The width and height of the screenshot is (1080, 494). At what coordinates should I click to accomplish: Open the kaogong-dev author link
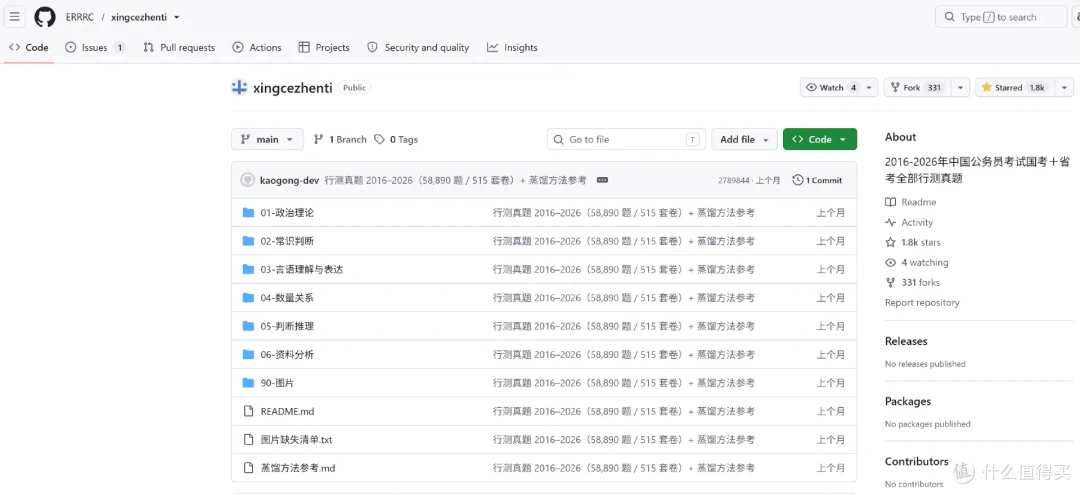pos(289,180)
